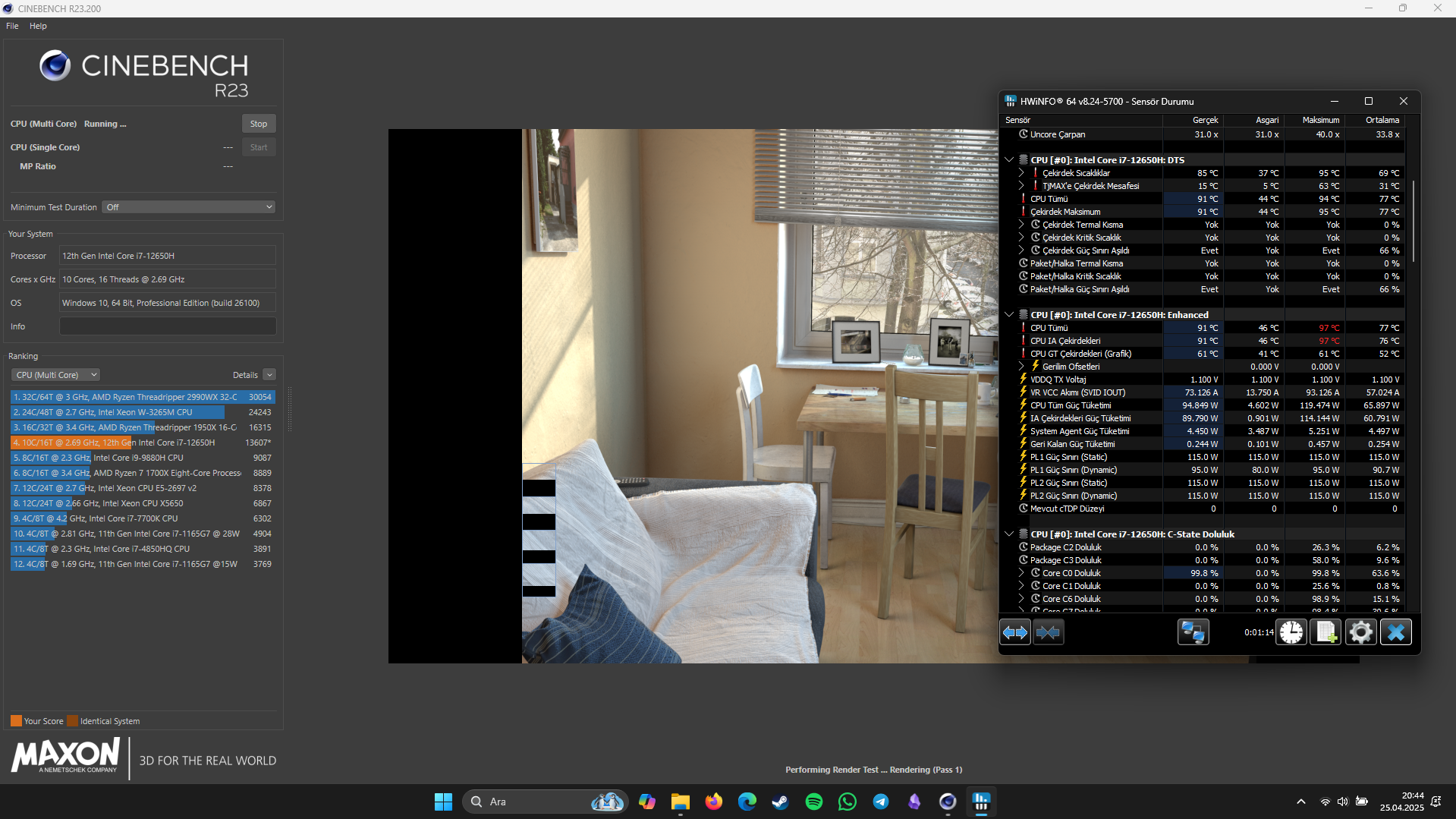The height and width of the screenshot is (819, 1456).
Task: Select the 12th Gen i7-12650H ranking row
Action: 143,443
